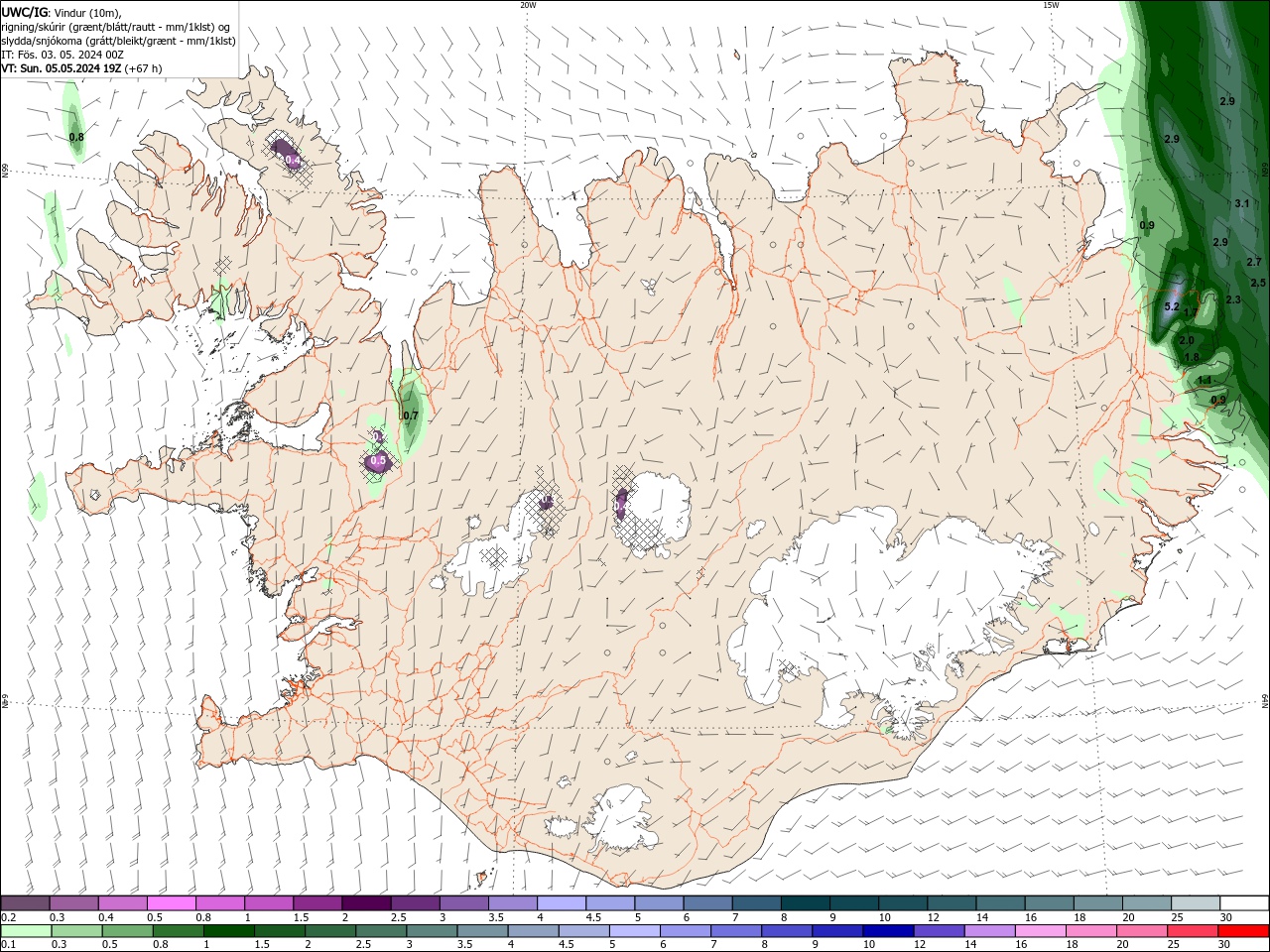The height and width of the screenshot is (952, 1270).
Task: Pick the white upper swatch labeled 30
Action: 1243,903
